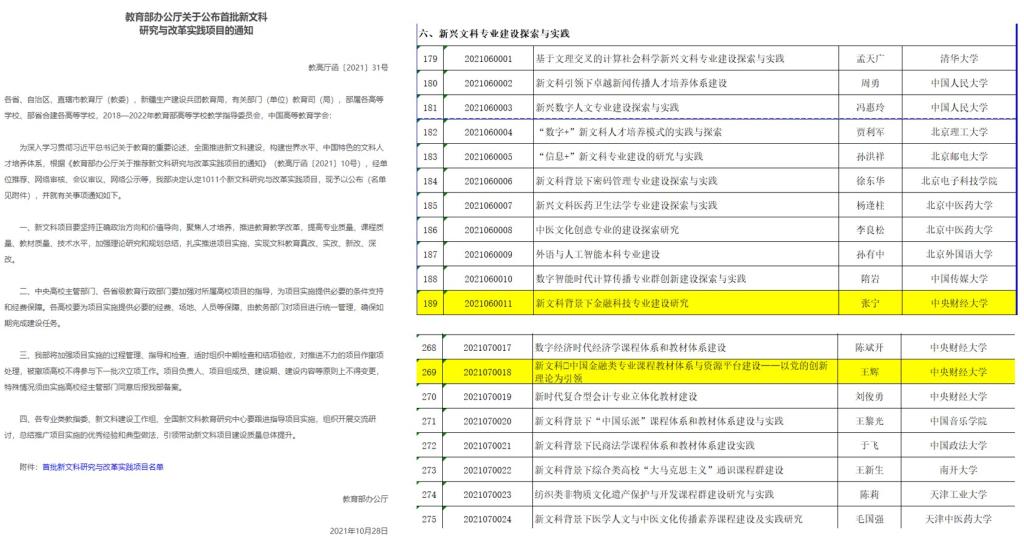Select the 北京电子科技学院 cell

pos(958,181)
